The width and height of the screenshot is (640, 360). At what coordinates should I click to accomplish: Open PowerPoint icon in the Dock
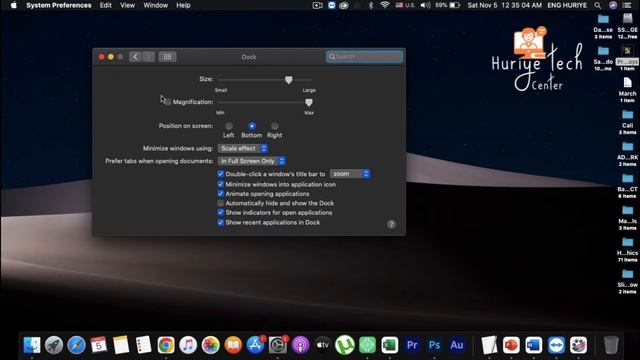(511, 345)
